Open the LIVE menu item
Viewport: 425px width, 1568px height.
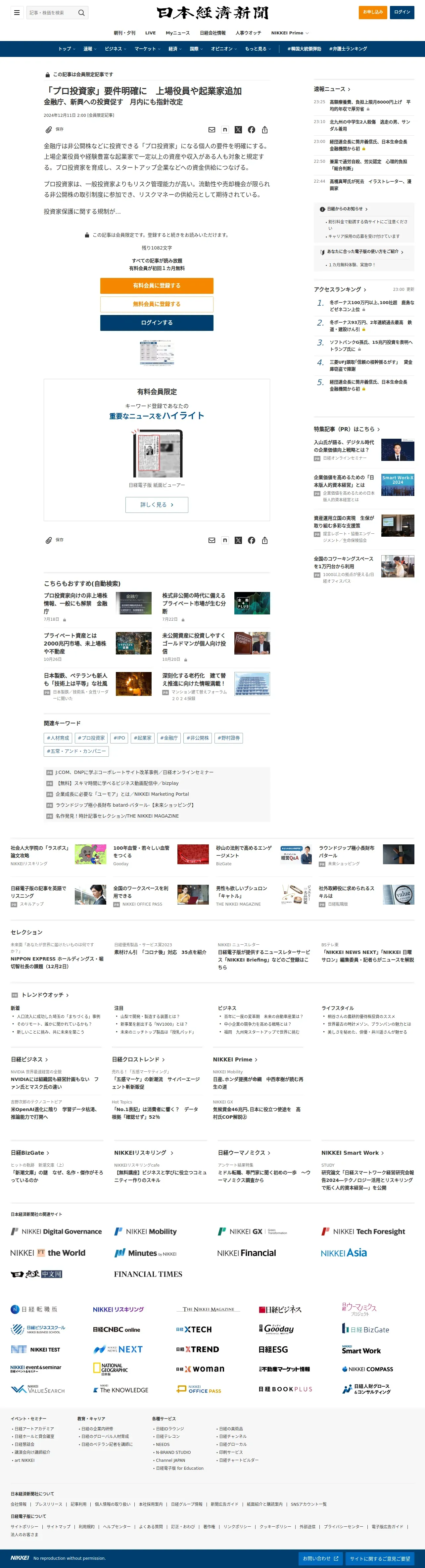point(150,33)
